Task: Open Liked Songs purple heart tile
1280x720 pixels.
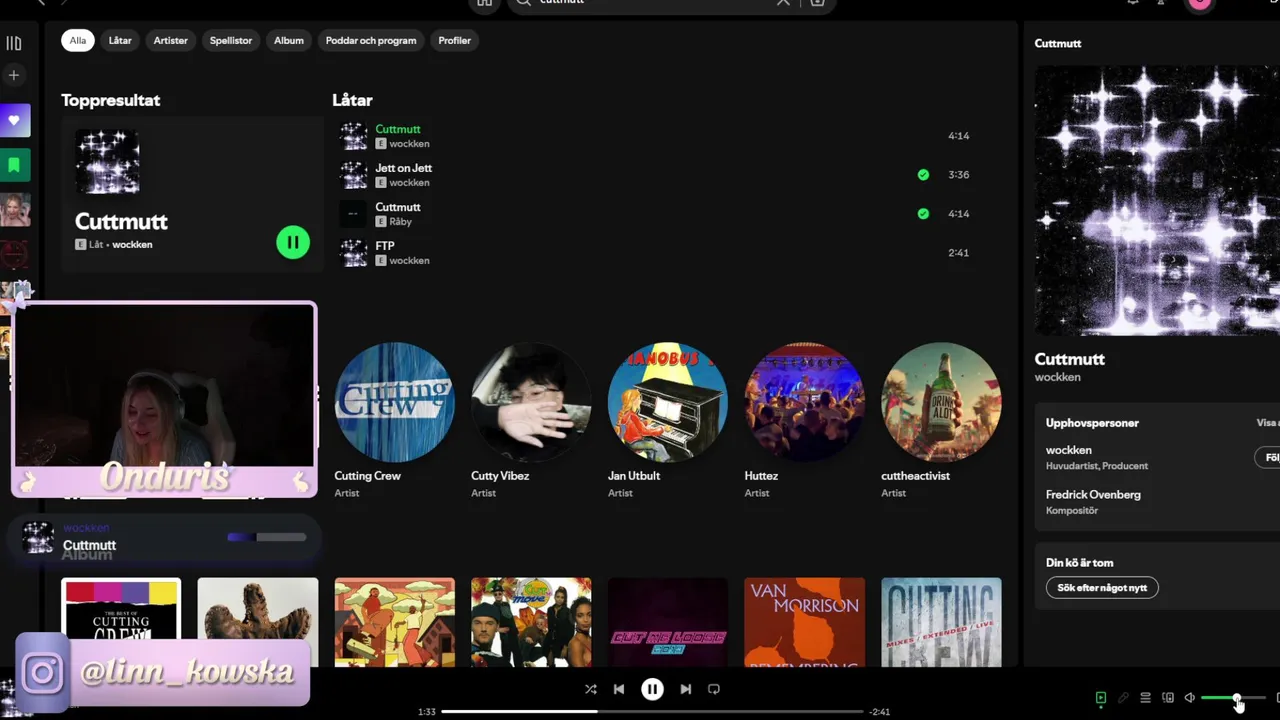Action: click(15, 121)
